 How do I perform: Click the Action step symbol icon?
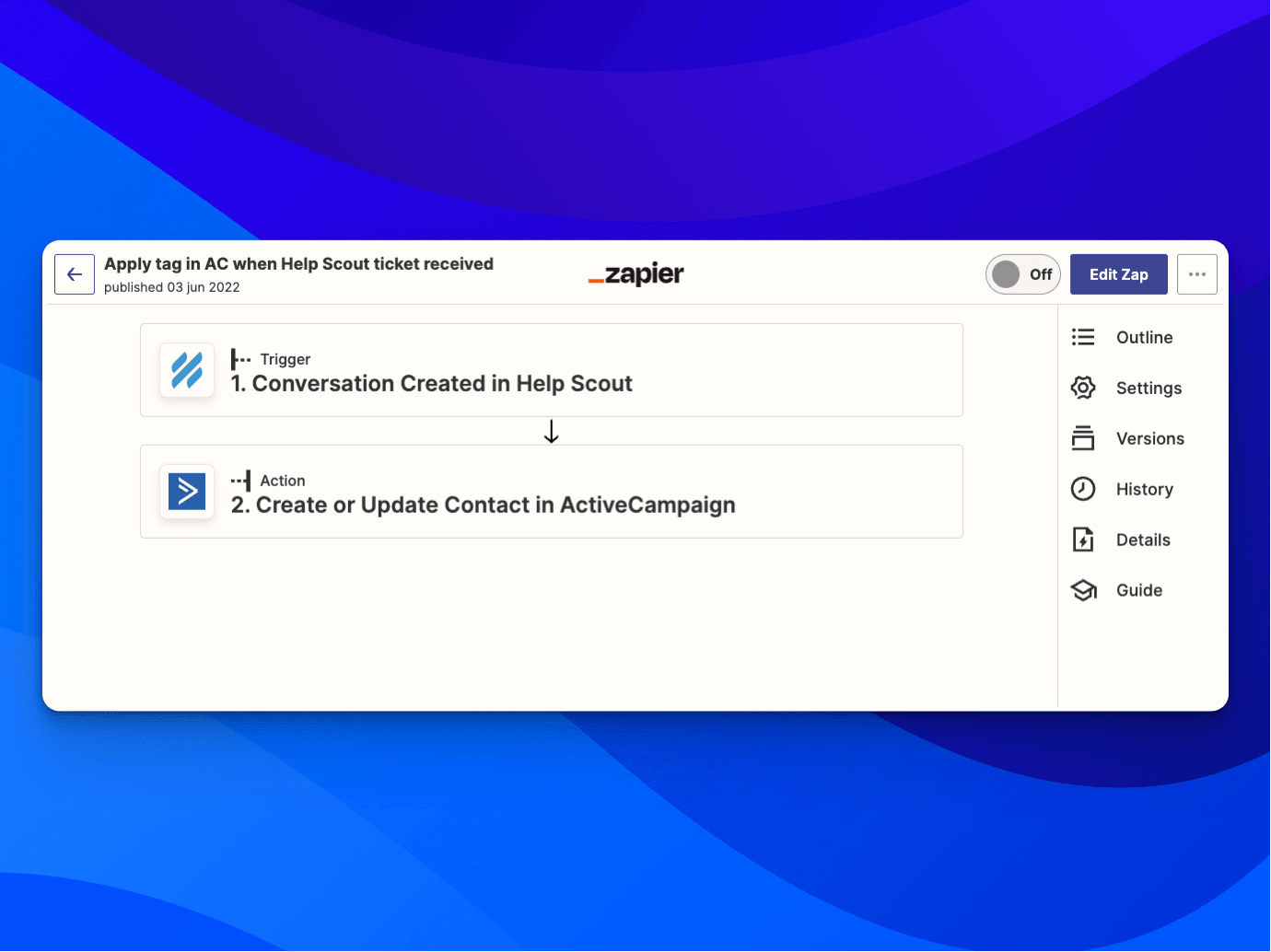(240, 481)
